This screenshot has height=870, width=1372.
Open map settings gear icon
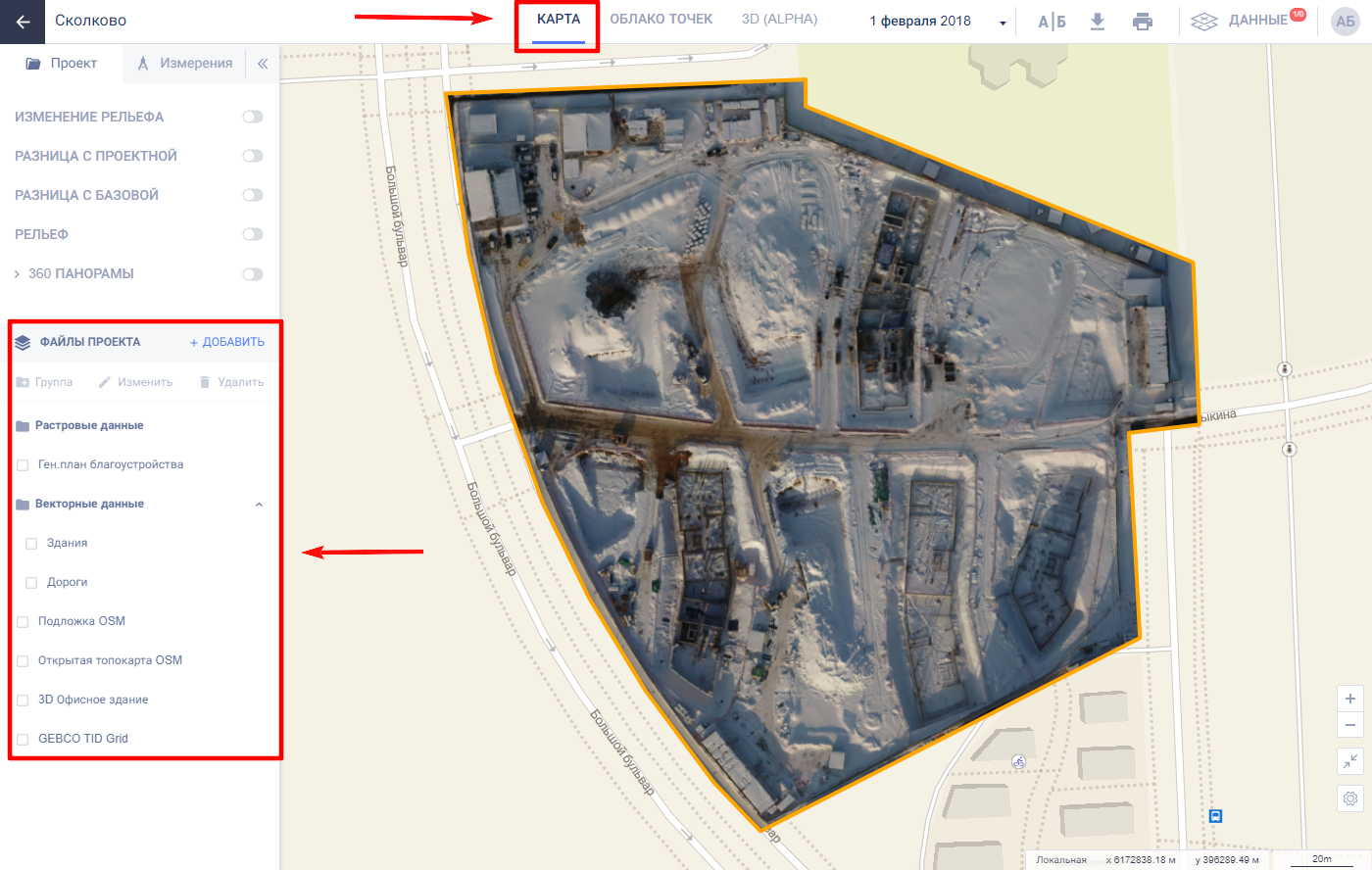[1350, 798]
